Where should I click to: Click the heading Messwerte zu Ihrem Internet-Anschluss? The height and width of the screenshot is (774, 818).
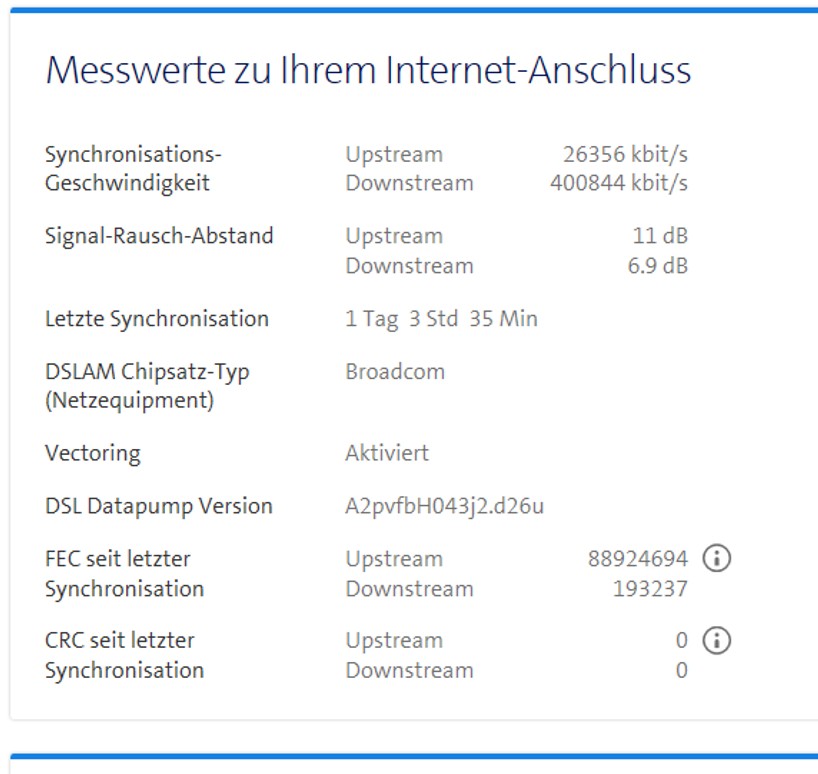click(368, 70)
